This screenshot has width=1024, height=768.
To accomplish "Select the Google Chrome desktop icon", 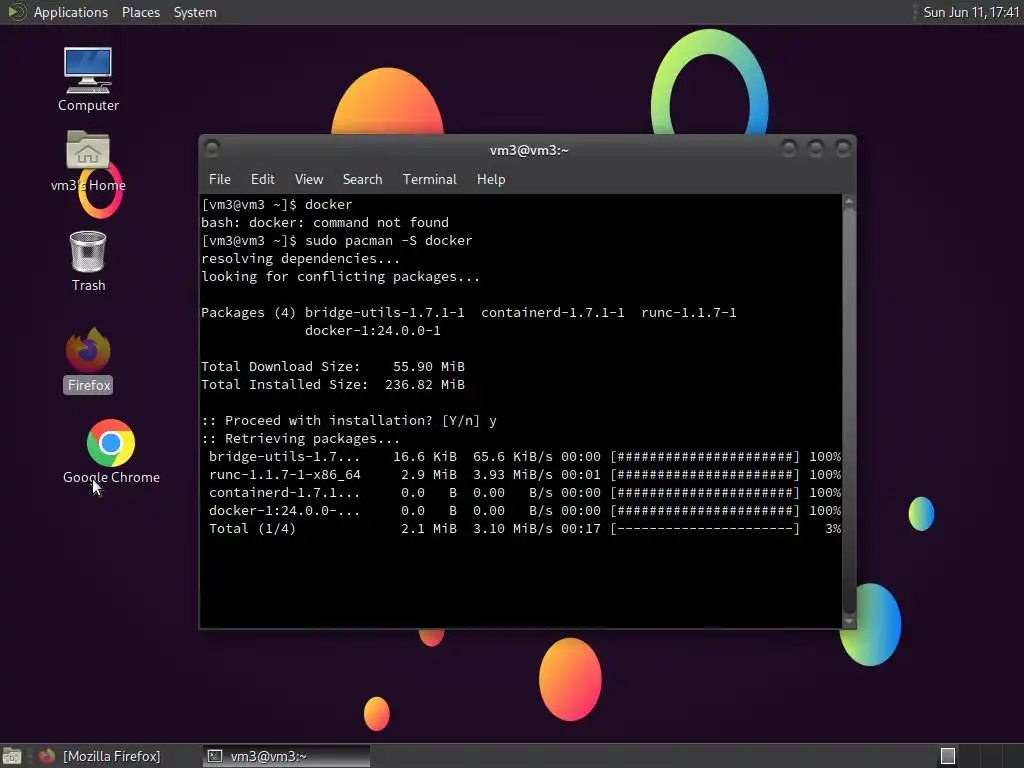I will tap(111, 452).
